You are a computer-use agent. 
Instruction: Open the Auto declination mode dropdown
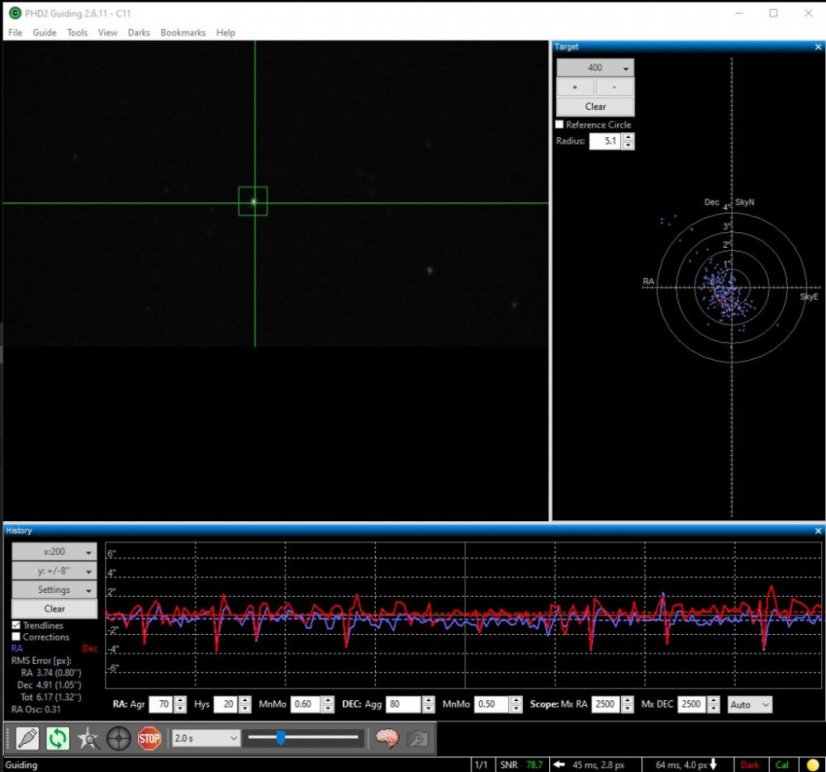coord(750,705)
